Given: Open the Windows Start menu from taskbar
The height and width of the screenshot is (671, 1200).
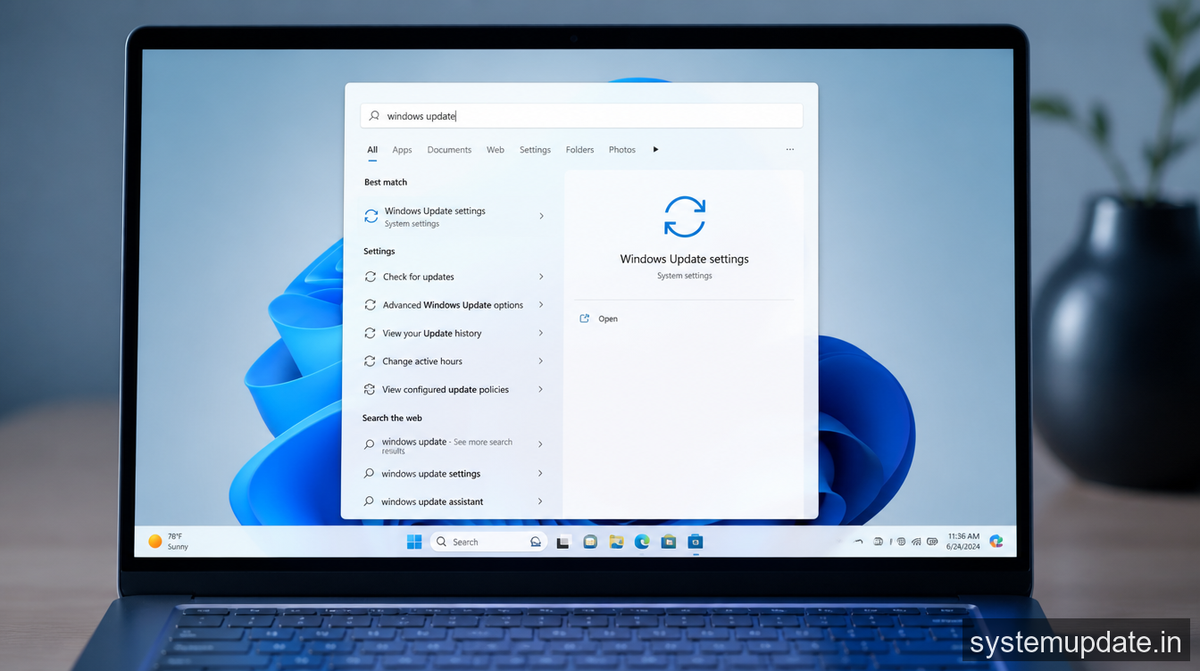Looking at the screenshot, I should pyautogui.click(x=414, y=542).
